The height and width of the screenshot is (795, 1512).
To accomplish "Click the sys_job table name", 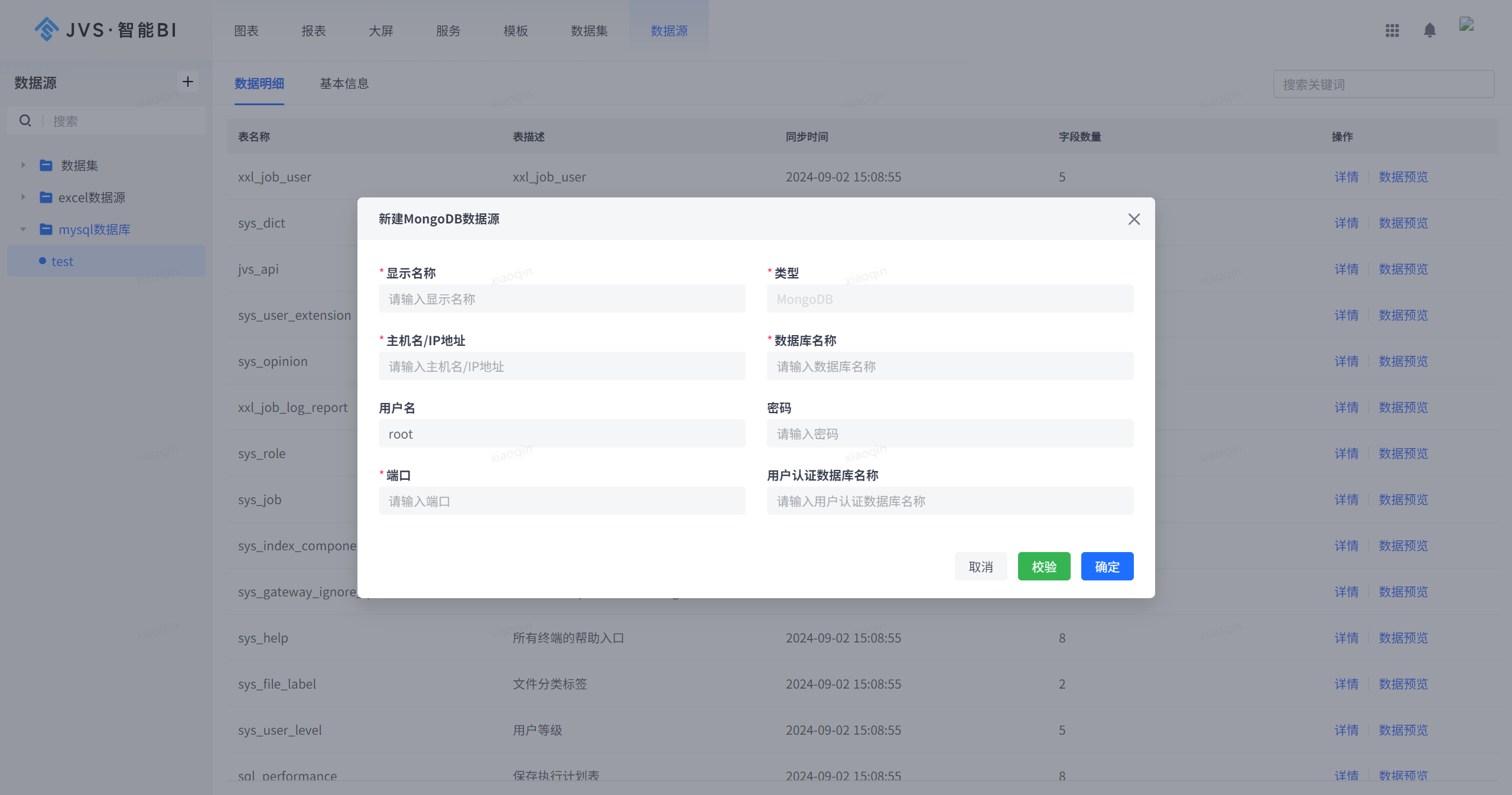I will (x=259, y=499).
